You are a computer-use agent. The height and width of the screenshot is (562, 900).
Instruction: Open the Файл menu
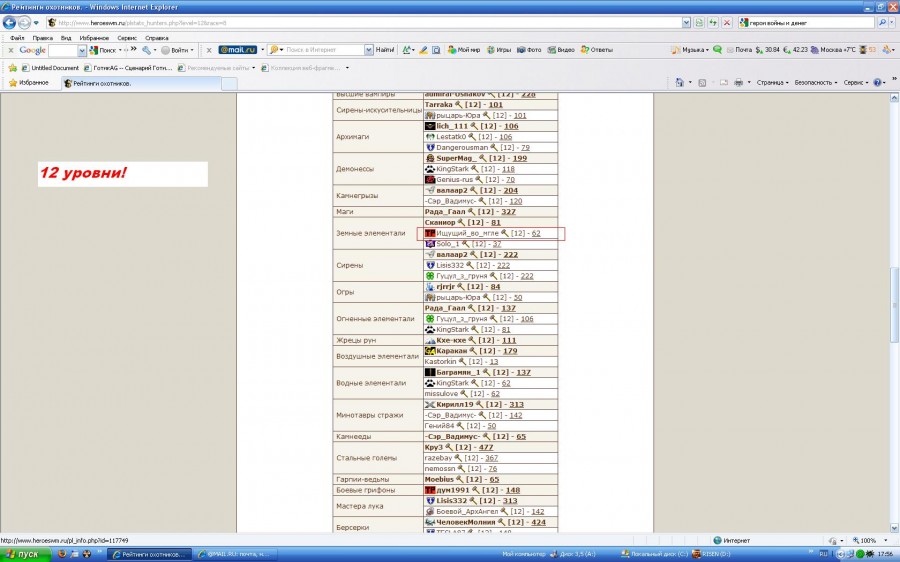click(x=17, y=38)
